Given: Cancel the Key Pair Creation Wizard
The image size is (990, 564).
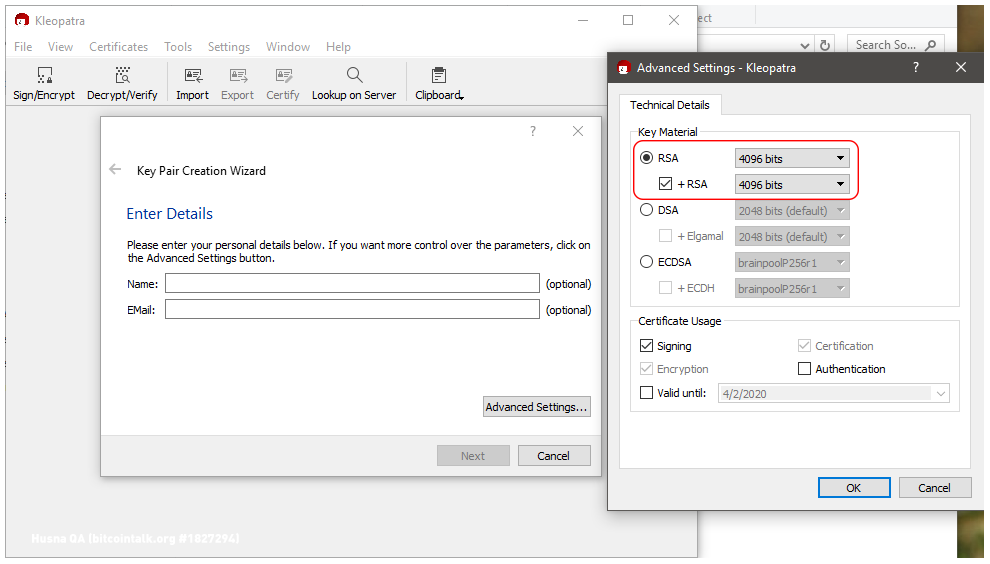Looking at the screenshot, I should pyautogui.click(x=554, y=455).
